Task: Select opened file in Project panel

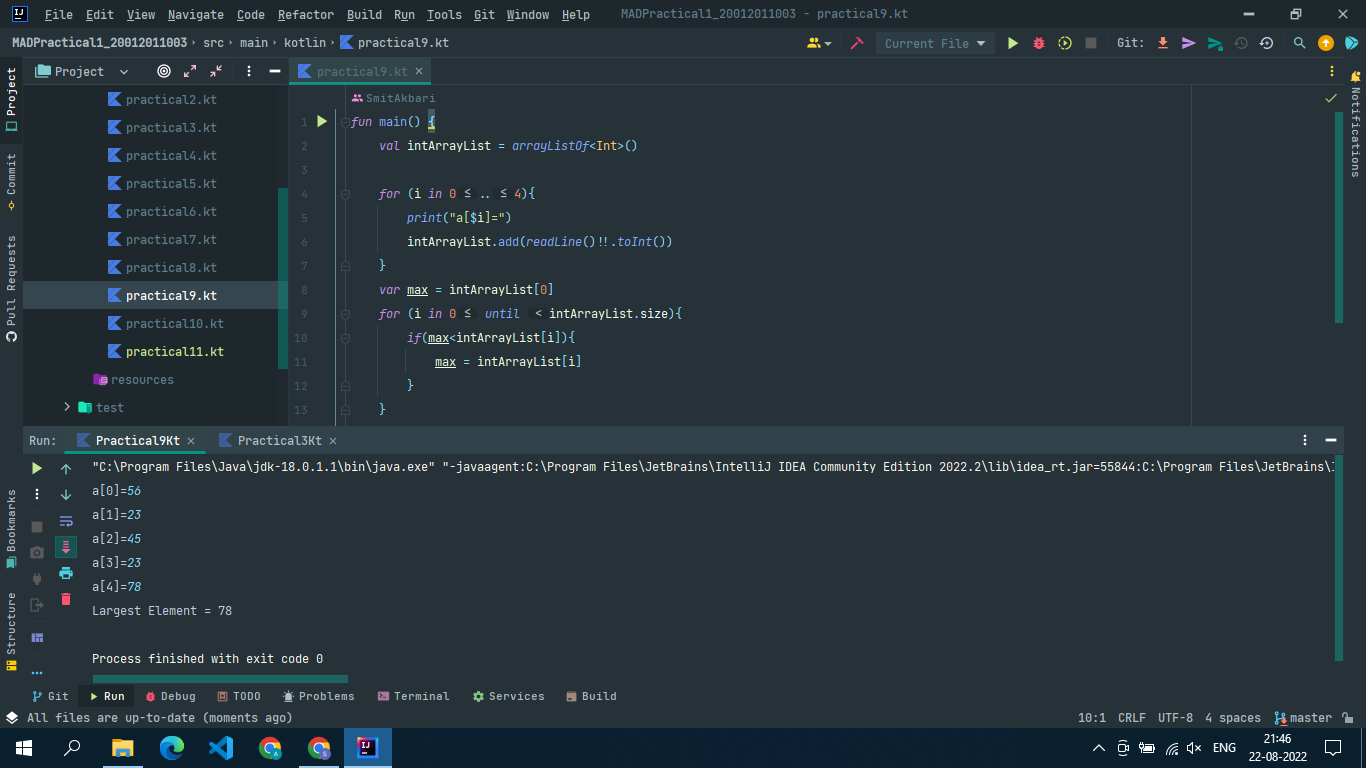Action: (164, 71)
